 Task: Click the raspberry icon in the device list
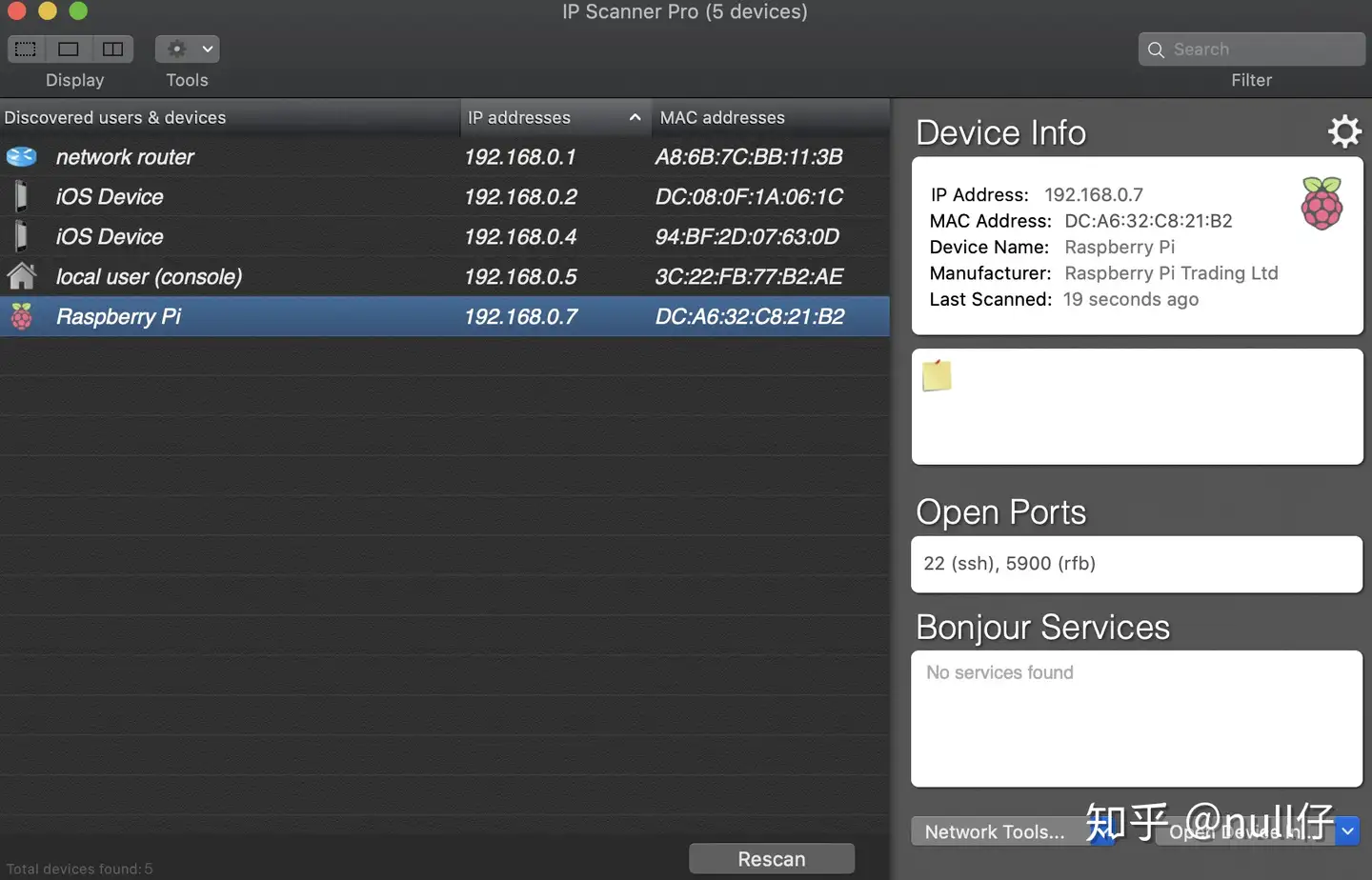(21, 316)
